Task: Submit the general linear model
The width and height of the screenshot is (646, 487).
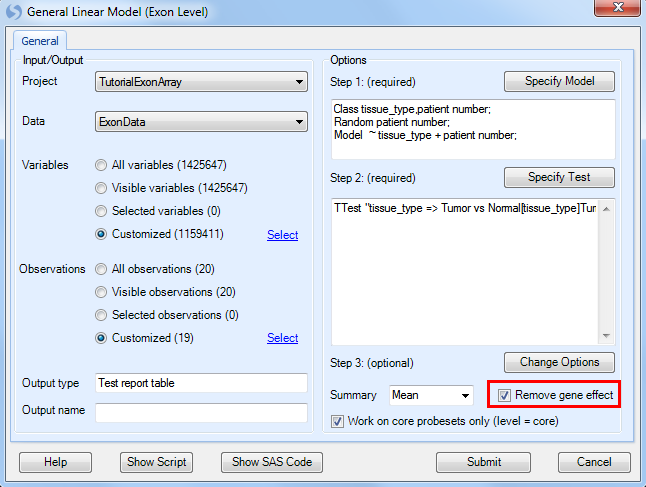Action: pyautogui.click(x=483, y=462)
